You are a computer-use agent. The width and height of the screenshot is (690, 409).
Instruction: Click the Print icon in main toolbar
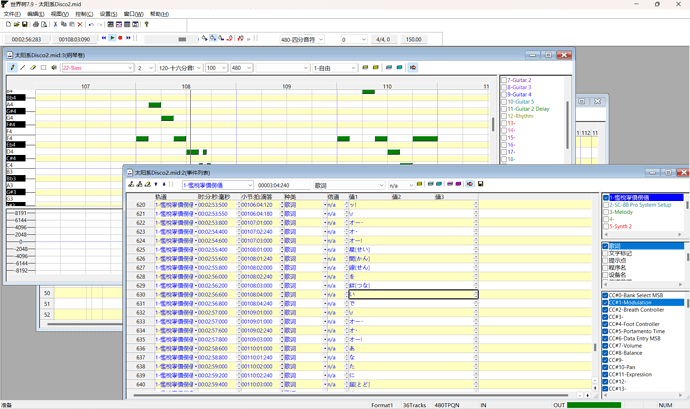(36, 25)
